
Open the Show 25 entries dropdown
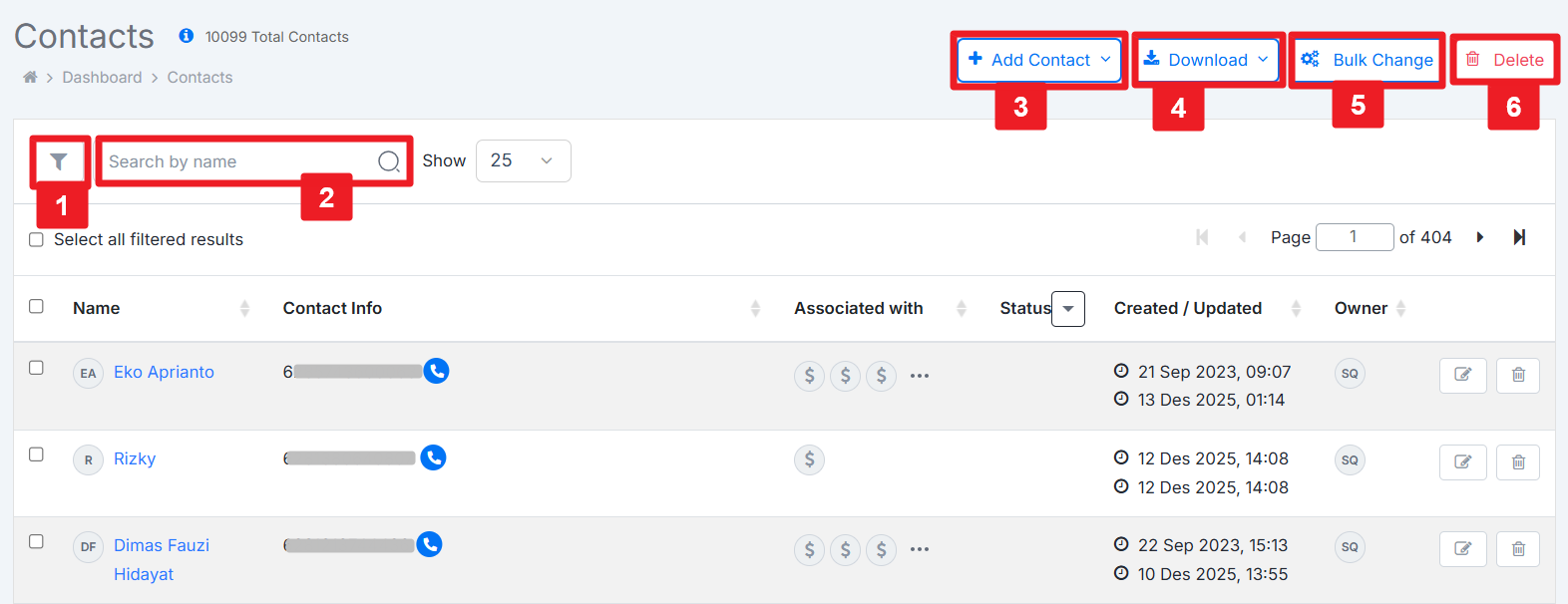click(523, 161)
